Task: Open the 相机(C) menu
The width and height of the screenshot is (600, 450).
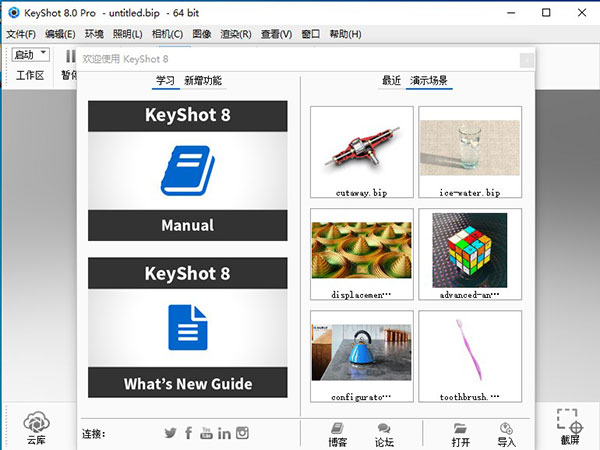Action: (x=167, y=34)
